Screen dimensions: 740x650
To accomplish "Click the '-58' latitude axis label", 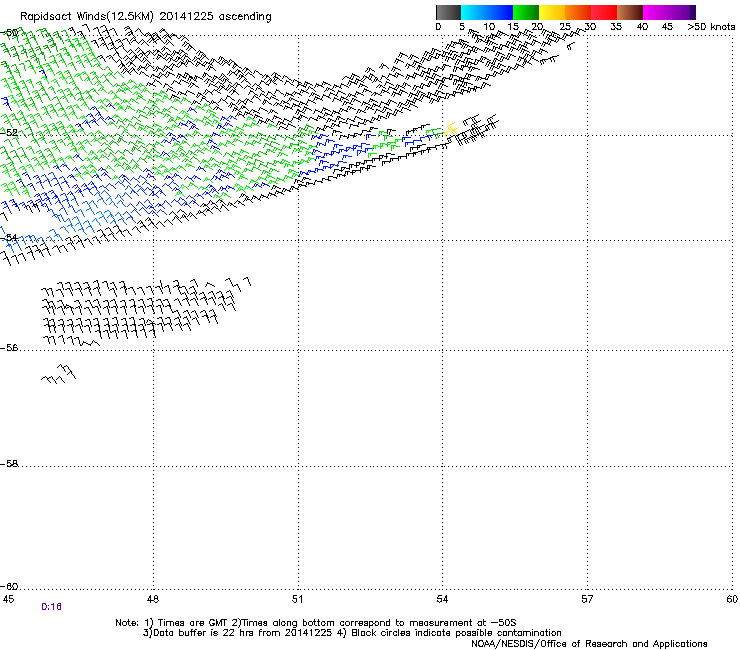I will [x=9, y=464].
